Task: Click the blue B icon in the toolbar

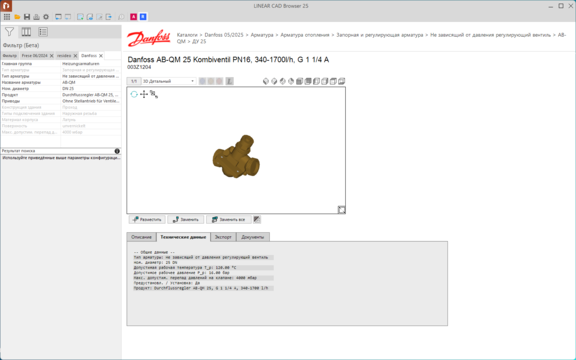Action: (x=143, y=17)
